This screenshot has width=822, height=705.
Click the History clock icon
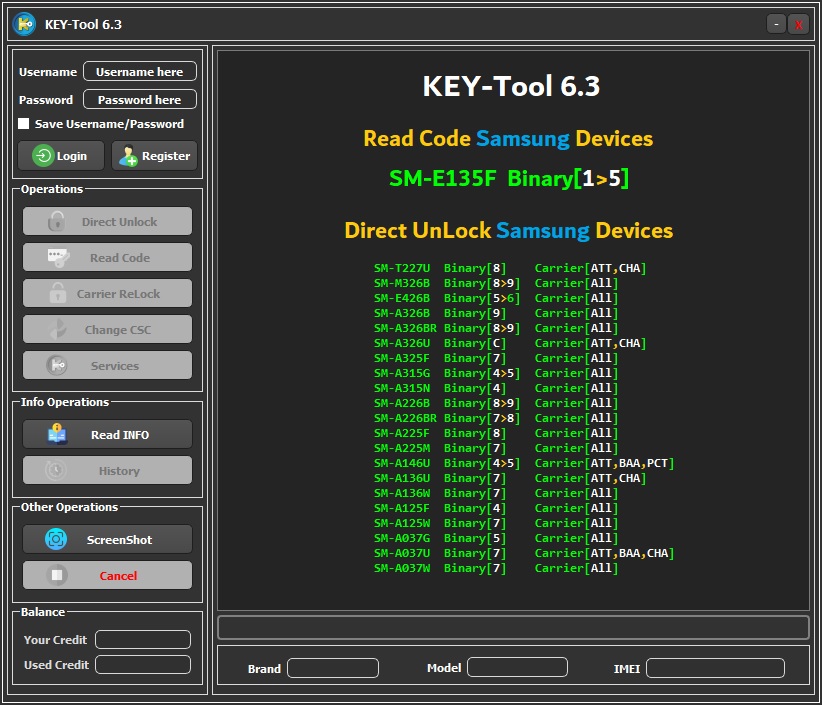56,470
